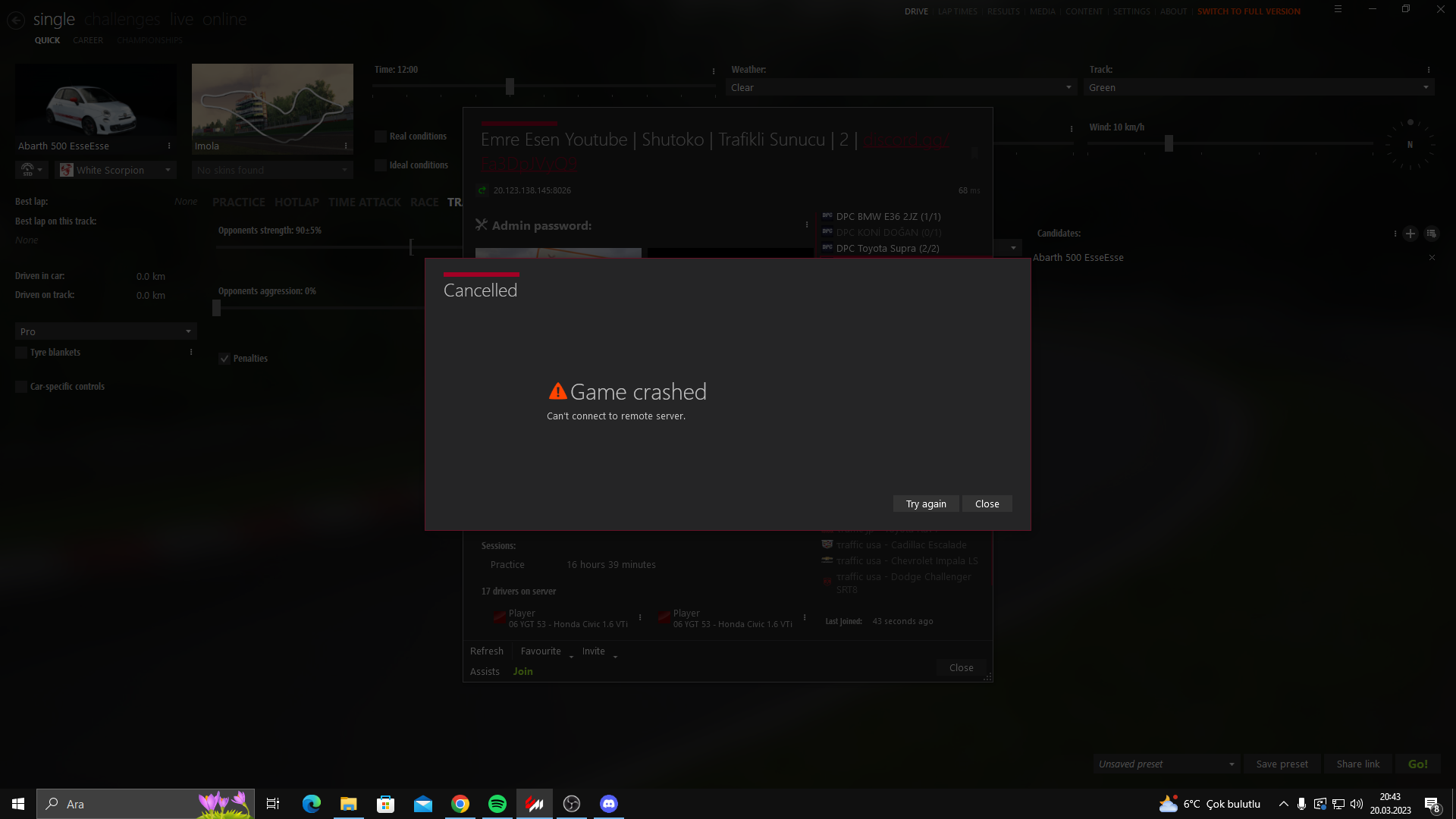Screen dimensions: 1456x819
Task: Click the Try again button
Action: [925, 504]
